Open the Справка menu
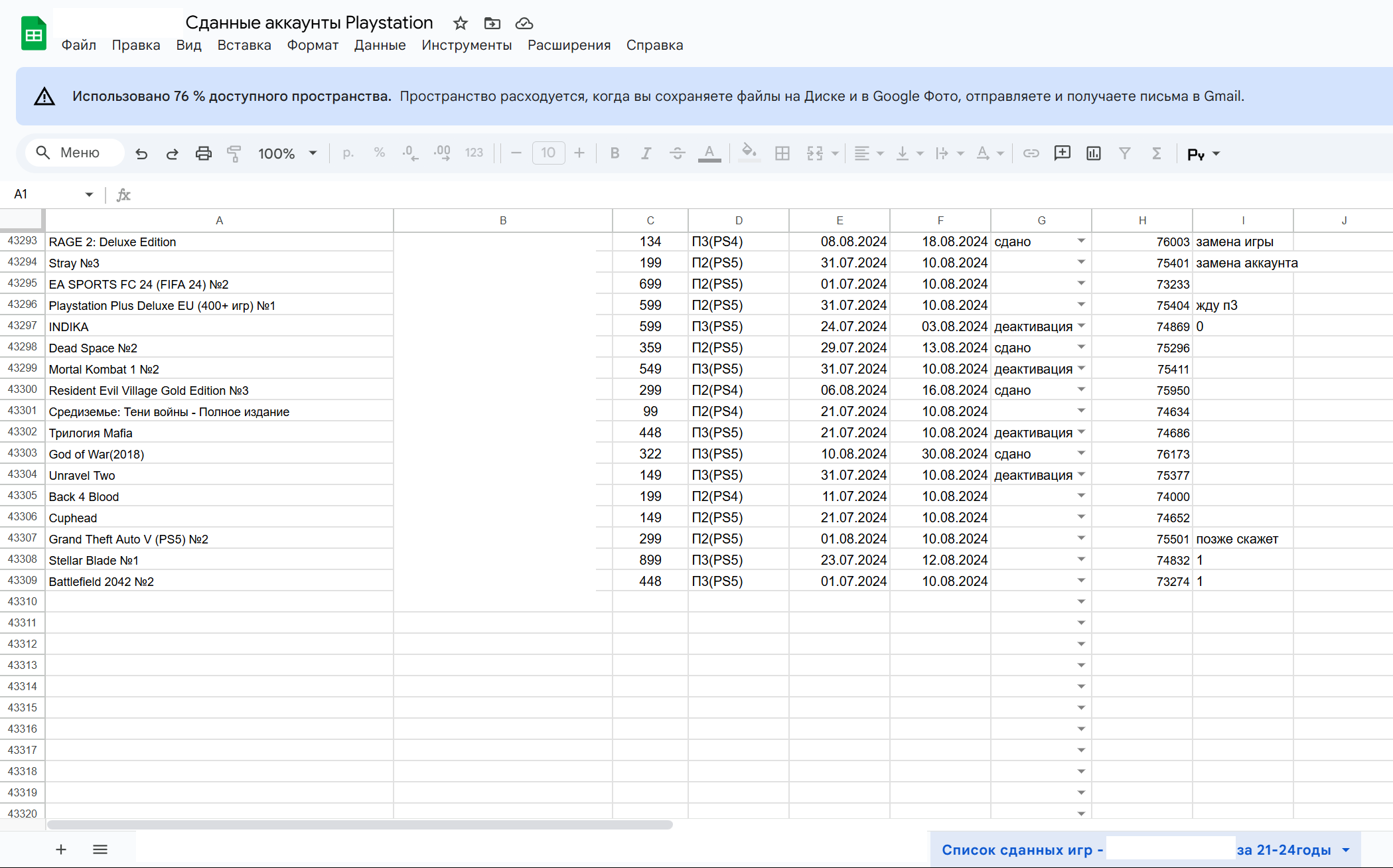Viewport: 1393px width, 868px height. coord(654,45)
